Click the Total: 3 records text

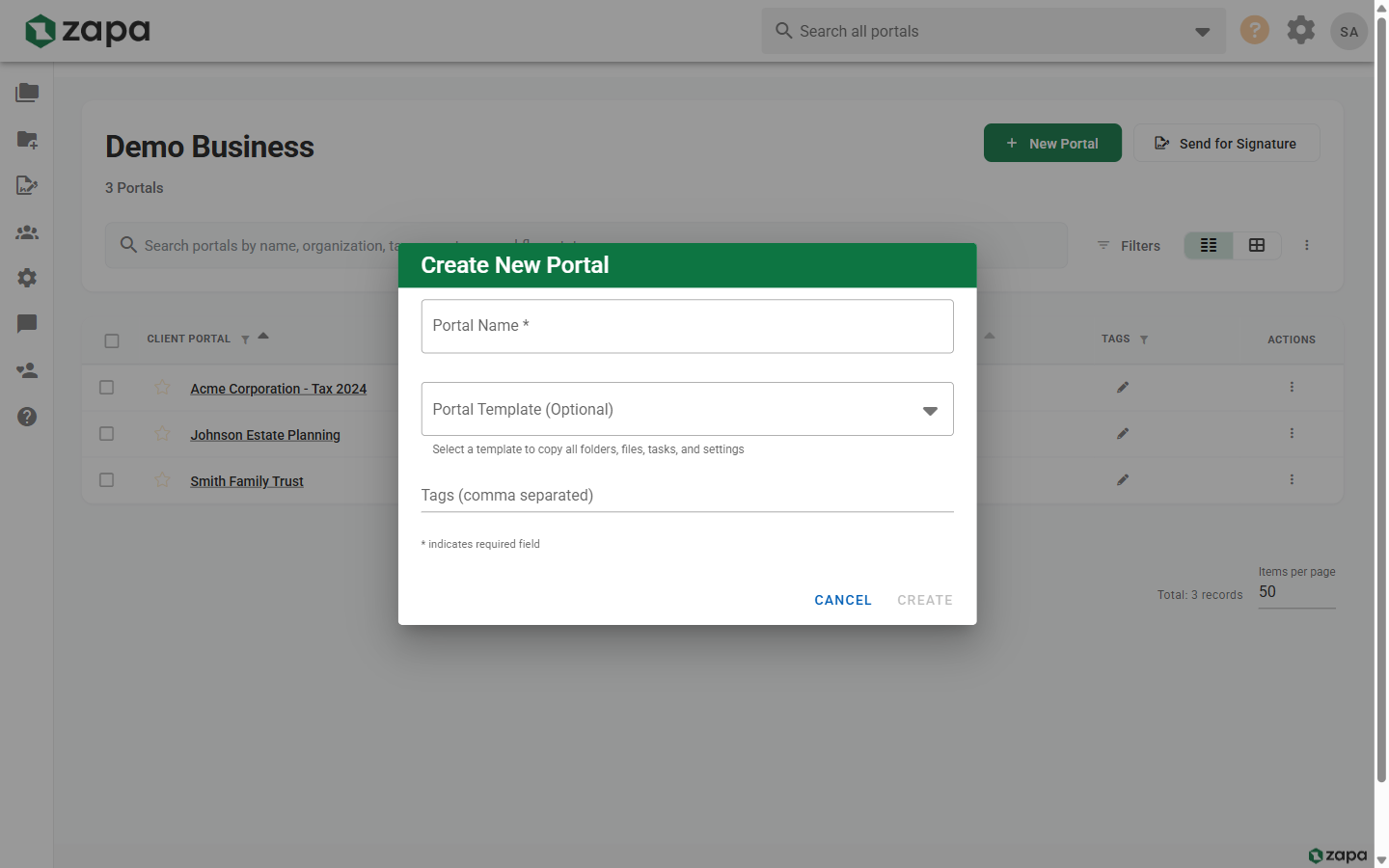click(x=1200, y=595)
